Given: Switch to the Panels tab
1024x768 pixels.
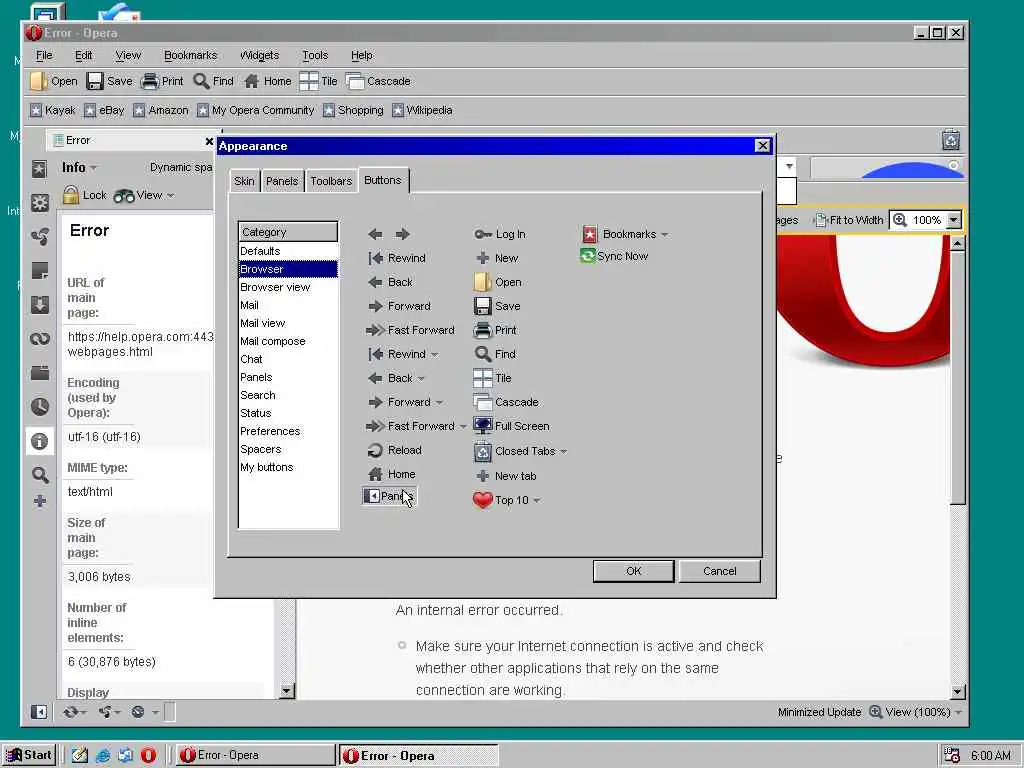Looking at the screenshot, I should [x=282, y=181].
